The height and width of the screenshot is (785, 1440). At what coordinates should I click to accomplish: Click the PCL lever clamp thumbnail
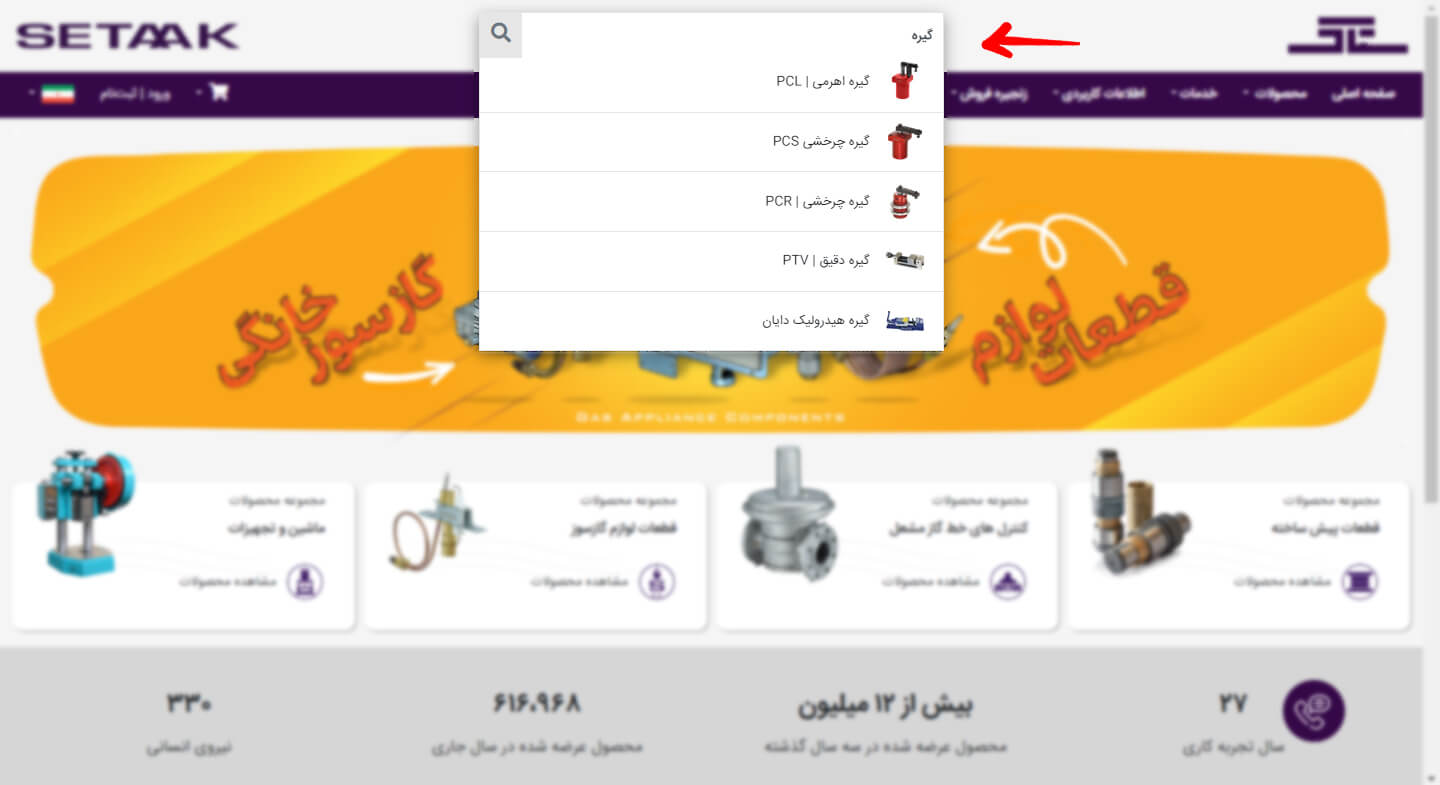click(x=904, y=81)
